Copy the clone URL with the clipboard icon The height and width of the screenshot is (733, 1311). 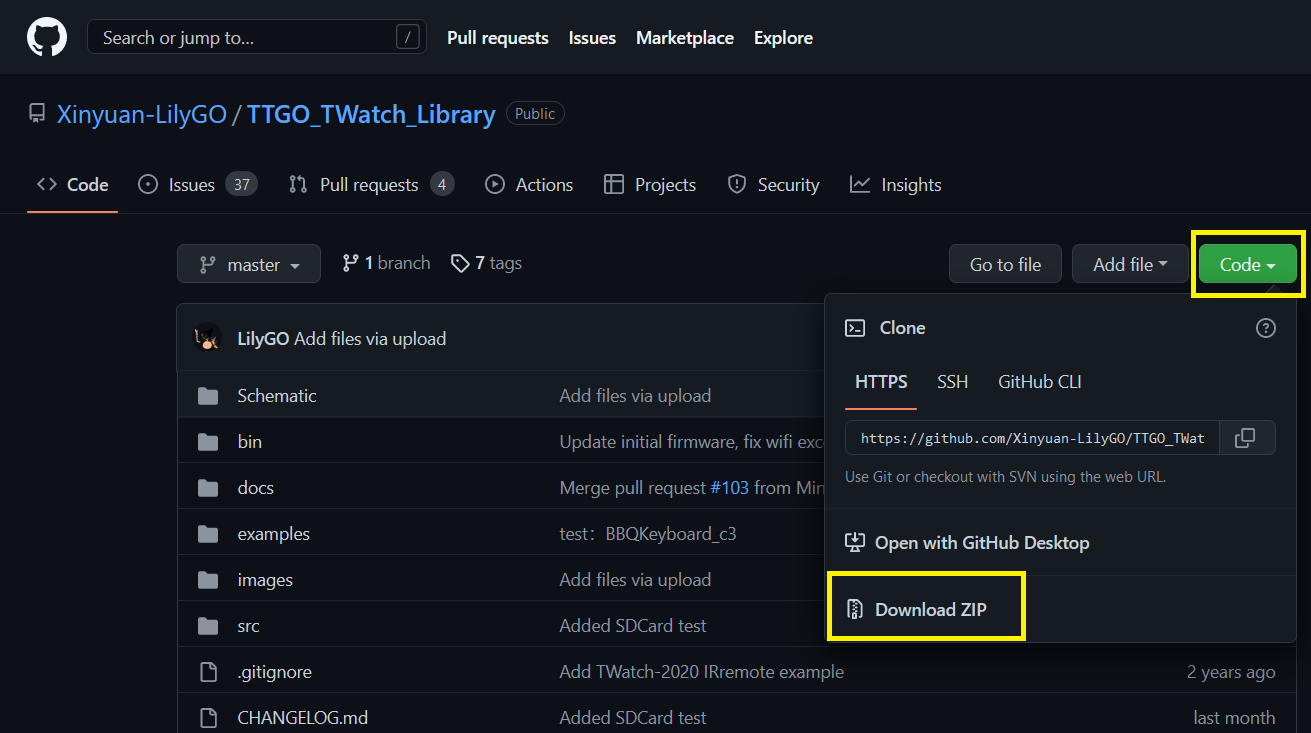point(1246,438)
